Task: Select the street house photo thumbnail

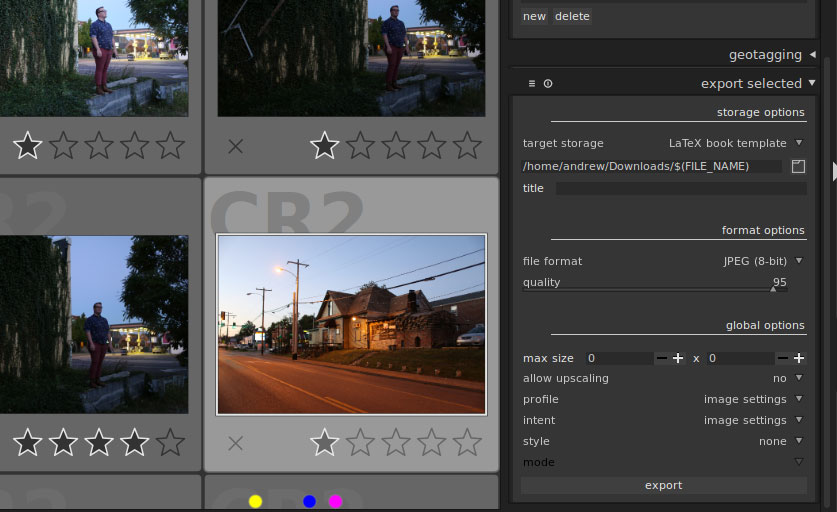Action: pyautogui.click(x=351, y=324)
